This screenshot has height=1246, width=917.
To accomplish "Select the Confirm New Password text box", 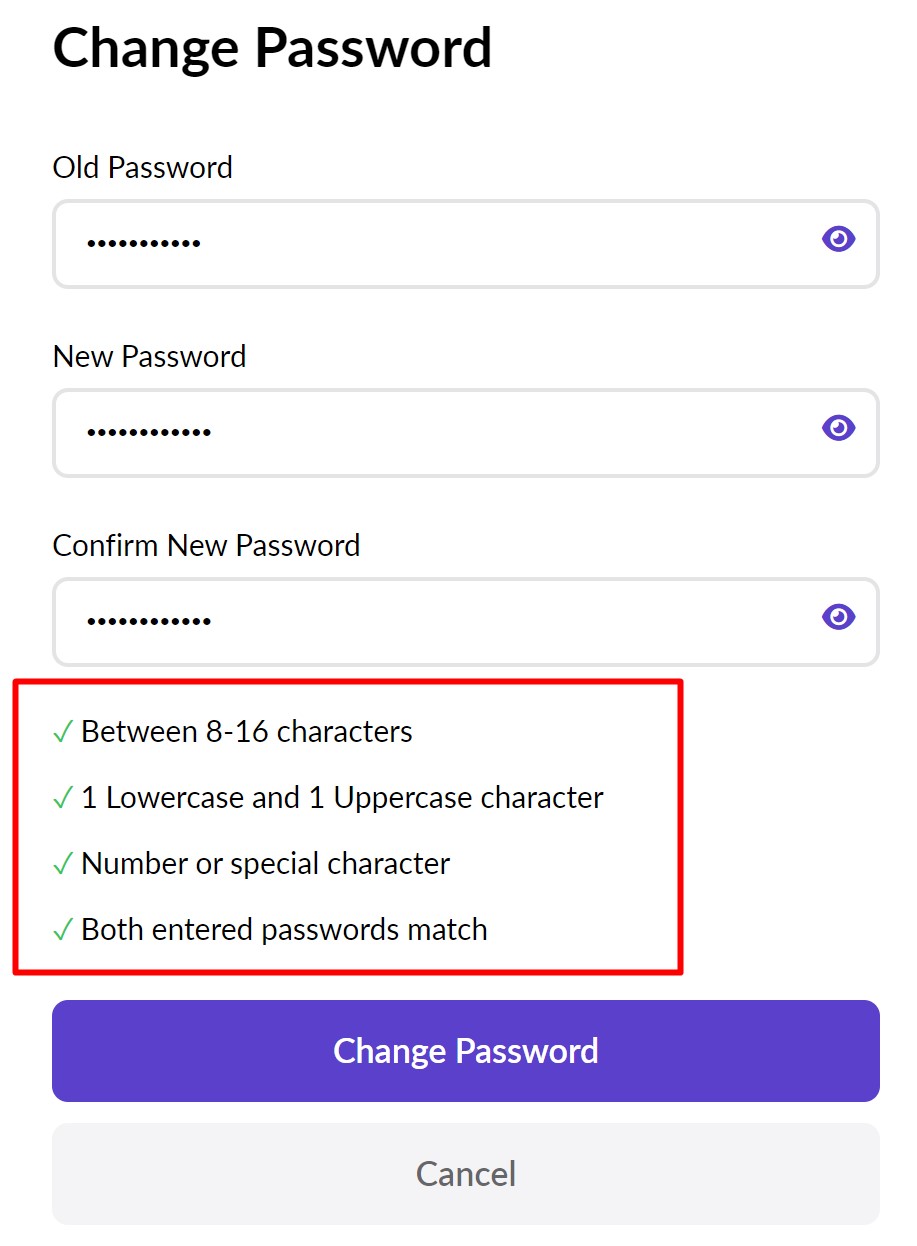I will pyautogui.click(x=430, y=621).
